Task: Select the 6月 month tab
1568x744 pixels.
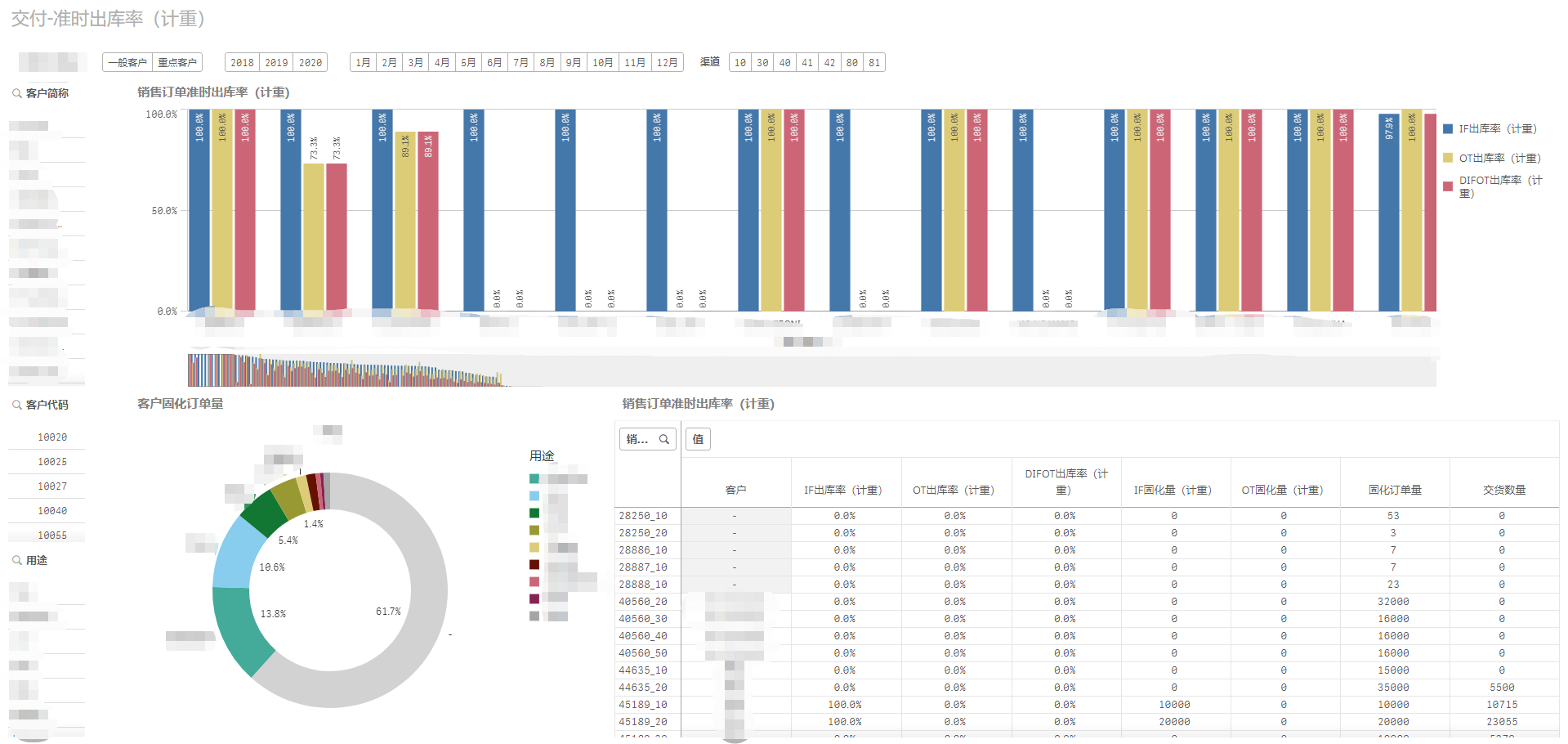Action: point(494,62)
